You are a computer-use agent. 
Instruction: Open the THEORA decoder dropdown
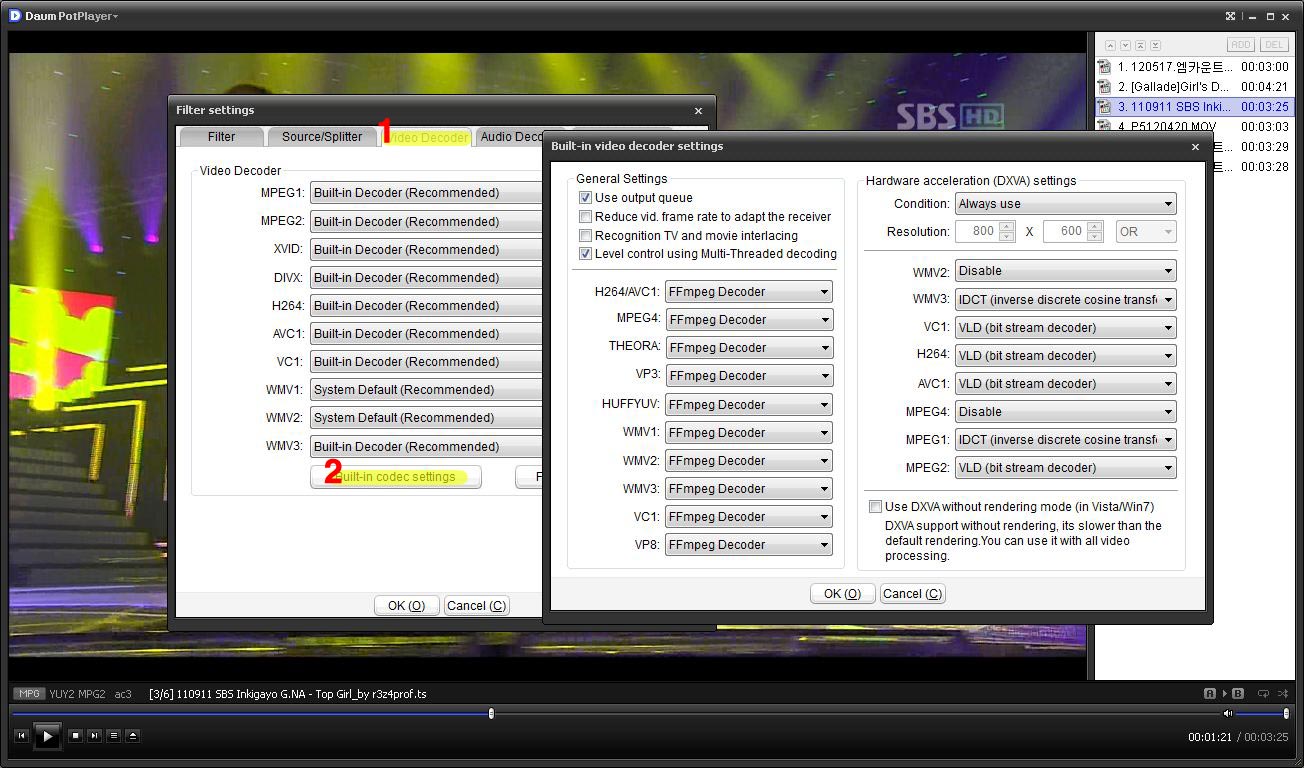pos(749,348)
